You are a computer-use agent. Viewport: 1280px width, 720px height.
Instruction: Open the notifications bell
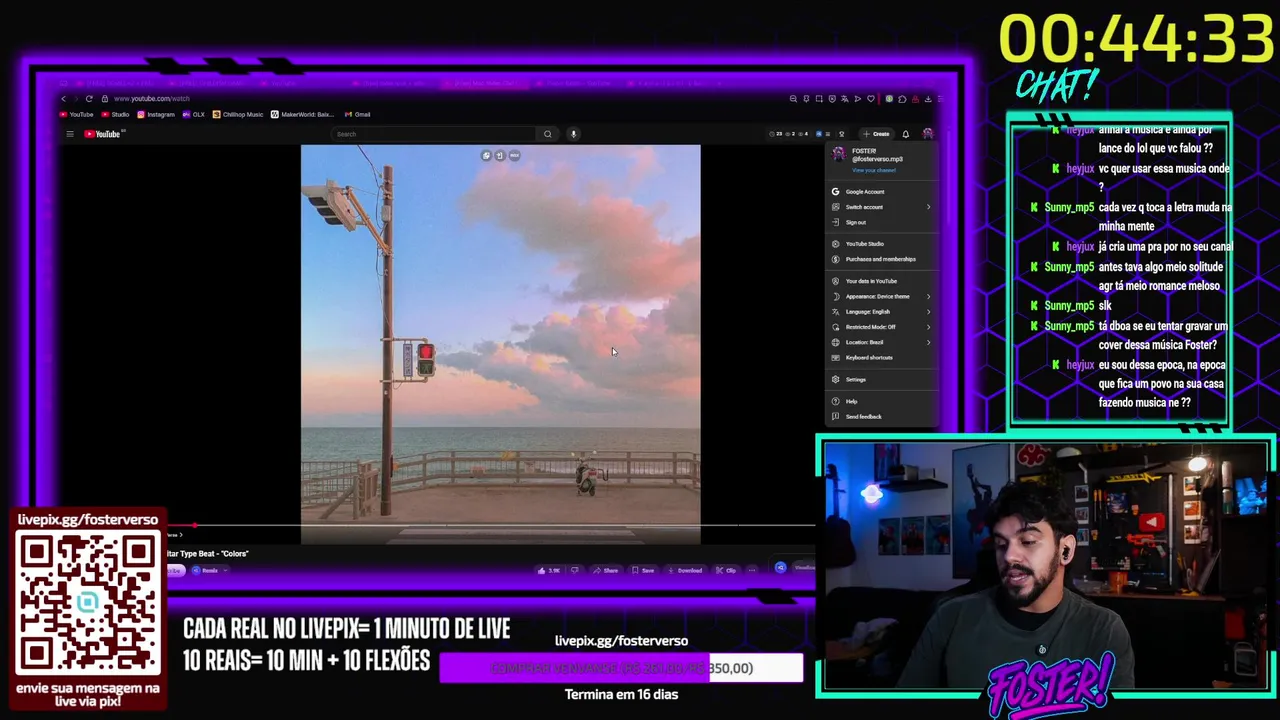point(906,134)
